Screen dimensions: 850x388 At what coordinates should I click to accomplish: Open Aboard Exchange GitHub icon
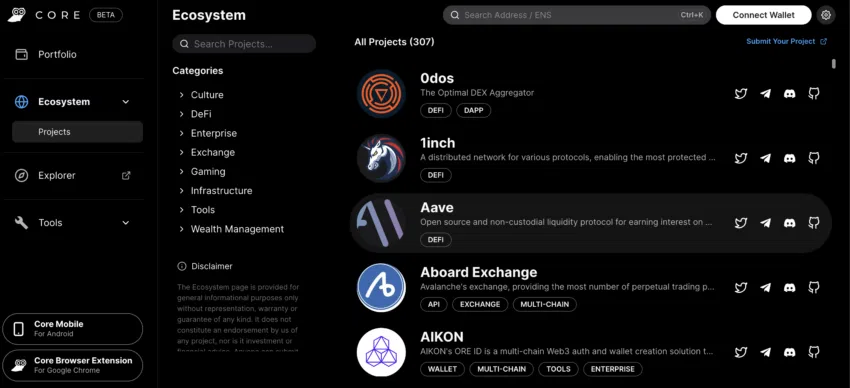click(814, 287)
